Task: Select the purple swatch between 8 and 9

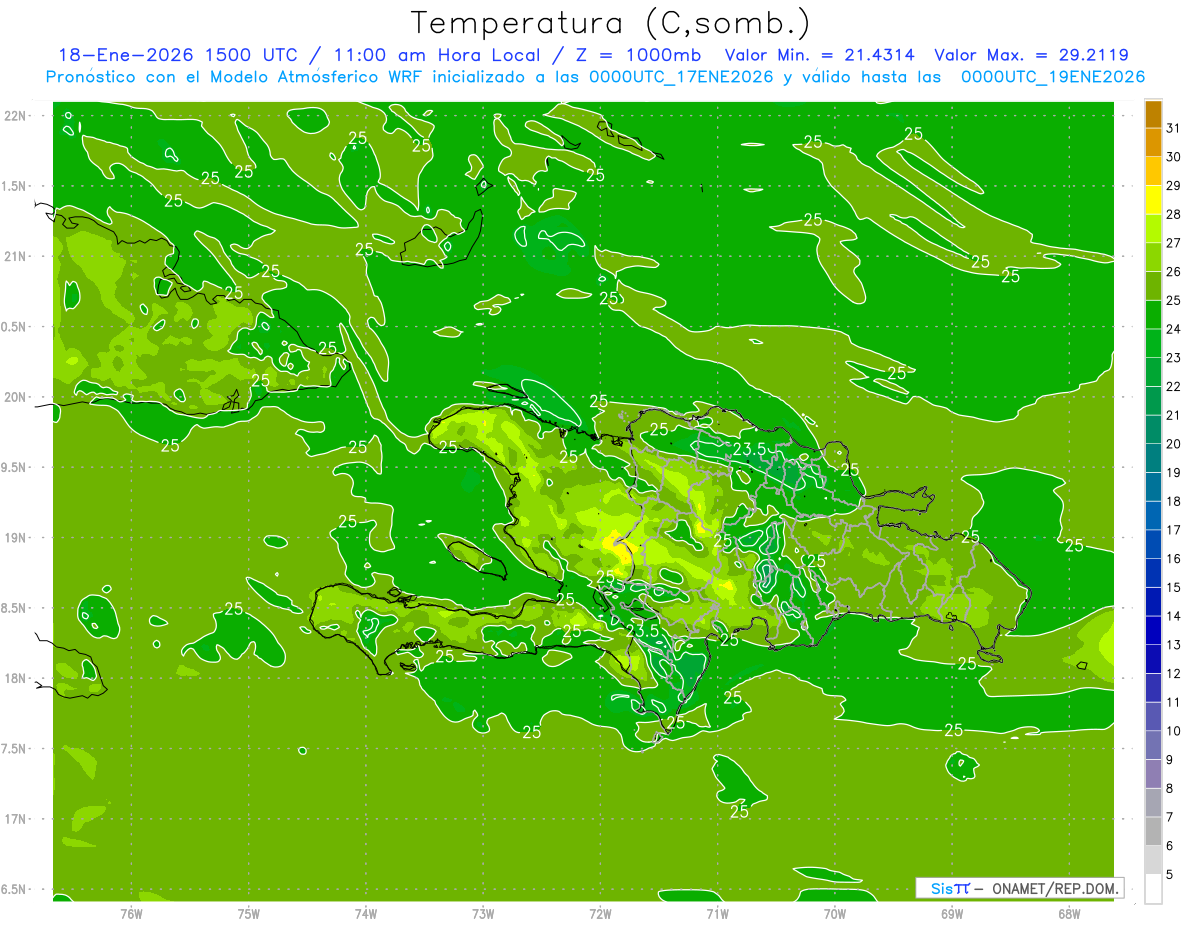Action: click(x=1154, y=774)
